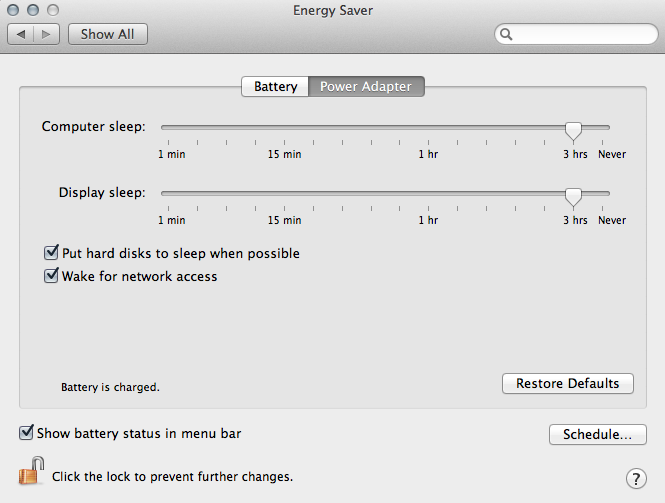Click the Show All button
665x503 pixels.
point(107,34)
